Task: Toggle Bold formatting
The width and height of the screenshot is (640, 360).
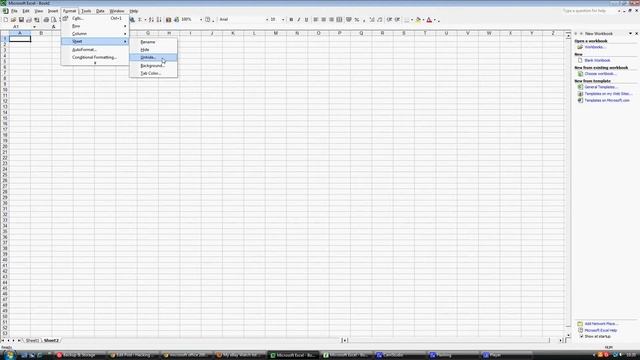Action: (x=291, y=20)
